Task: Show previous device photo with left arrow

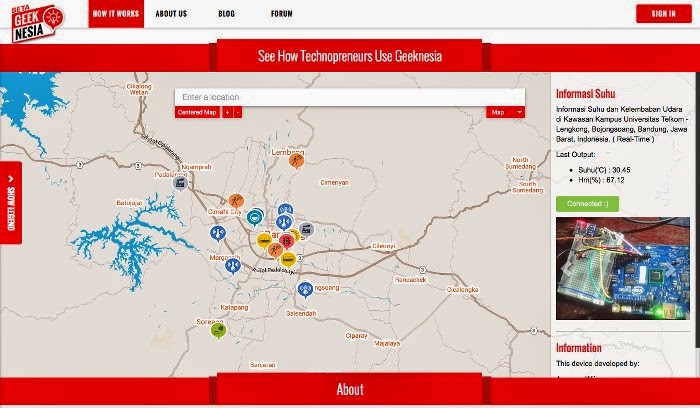Action: [567, 268]
